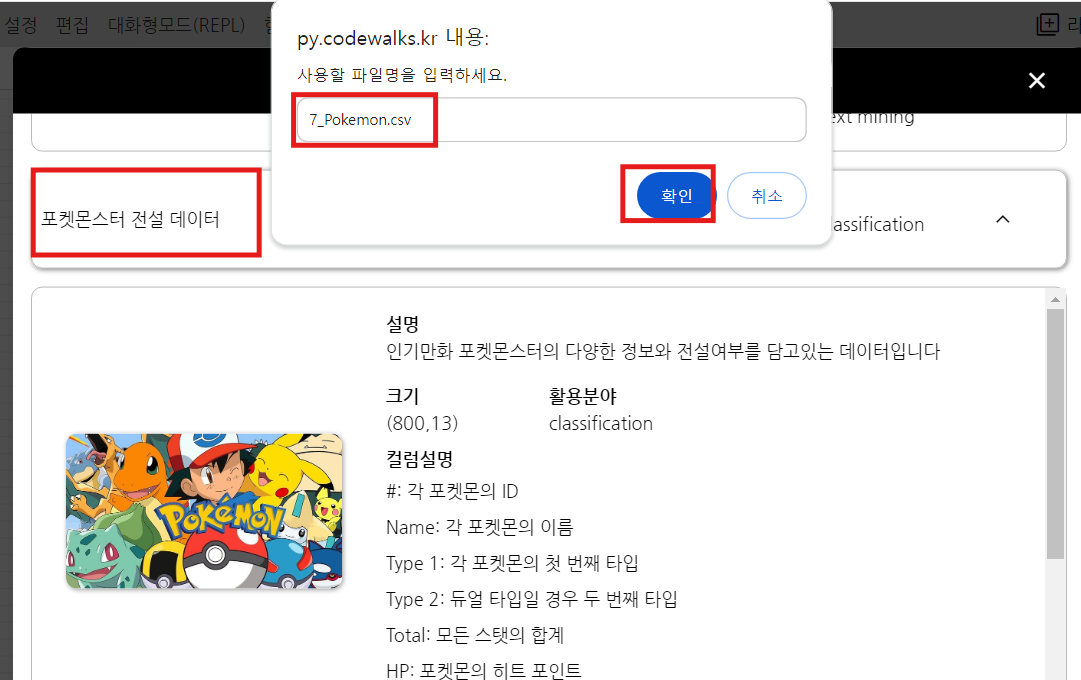Select the '사용할 파일명을 입력하세요.' prompt text
This screenshot has width=1081, height=680.
click(402, 75)
